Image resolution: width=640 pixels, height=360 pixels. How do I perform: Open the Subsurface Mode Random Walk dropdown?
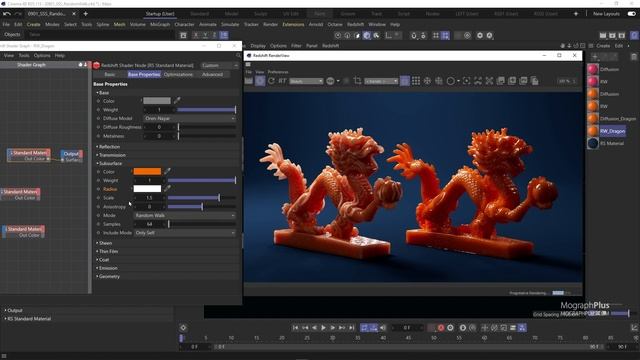pyautogui.click(x=185, y=215)
